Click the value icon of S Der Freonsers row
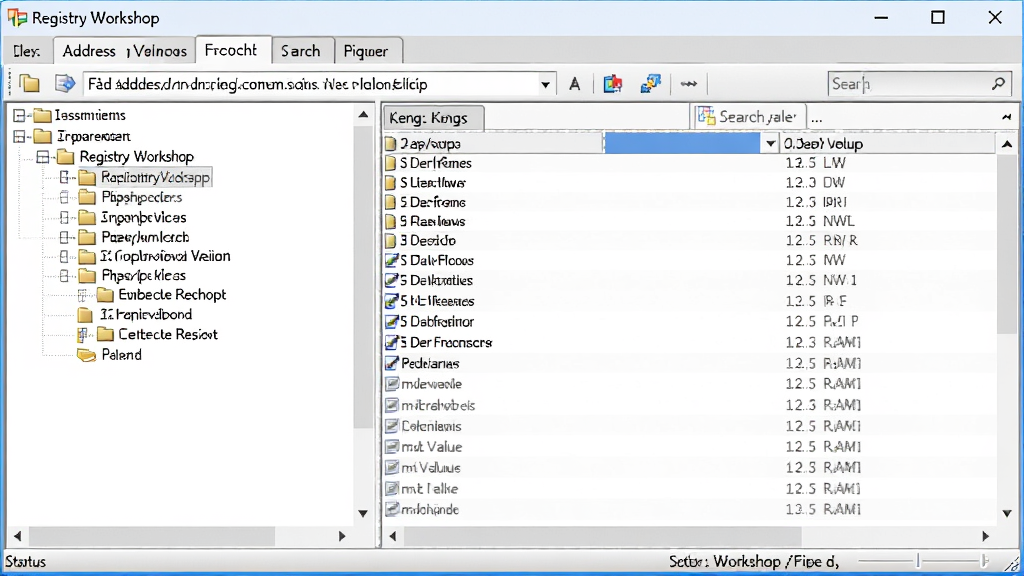Image resolution: width=1024 pixels, height=576 pixels. pyautogui.click(x=391, y=342)
